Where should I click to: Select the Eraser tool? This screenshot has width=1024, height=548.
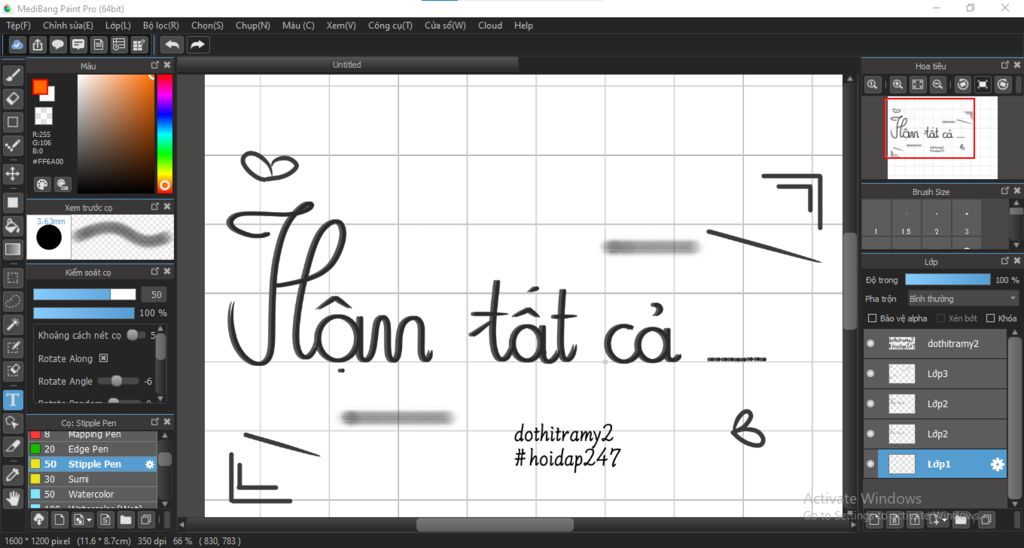tap(12, 99)
